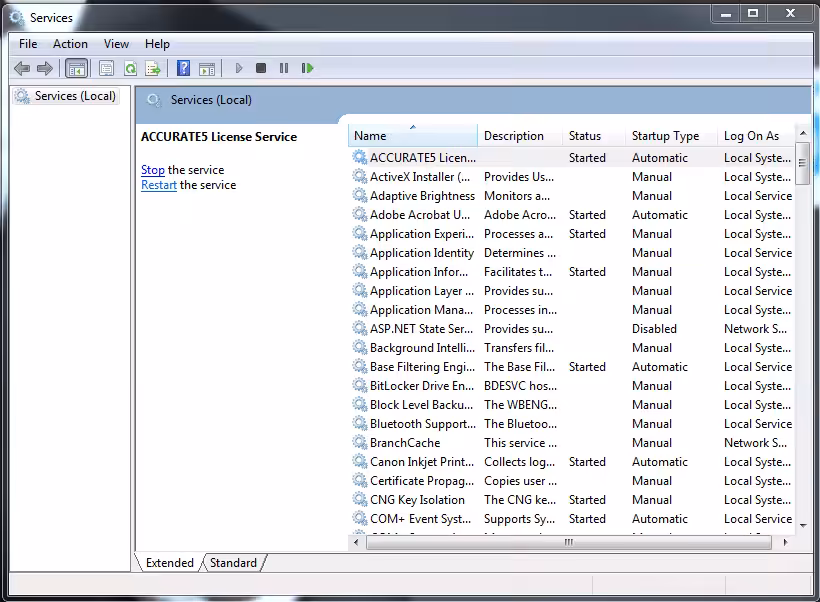The width and height of the screenshot is (820, 602).
Task: Click the Disabled startup type cell
Action: click(654, 328)
